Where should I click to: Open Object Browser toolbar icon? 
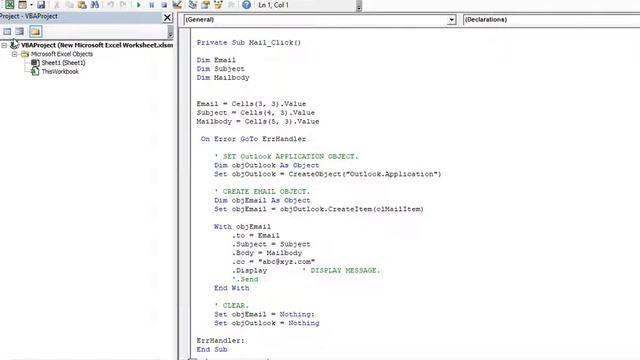click(x=218, y=5)
